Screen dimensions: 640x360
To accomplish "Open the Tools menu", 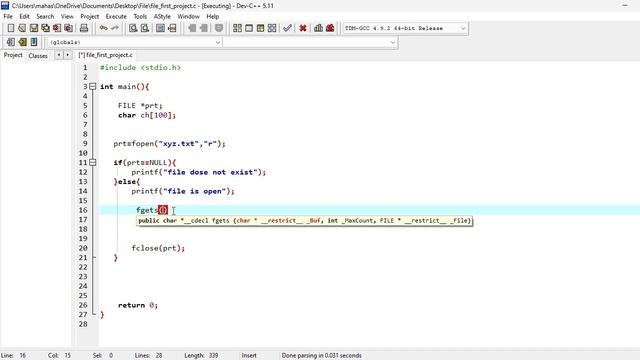I will click(x=140, y=16).
